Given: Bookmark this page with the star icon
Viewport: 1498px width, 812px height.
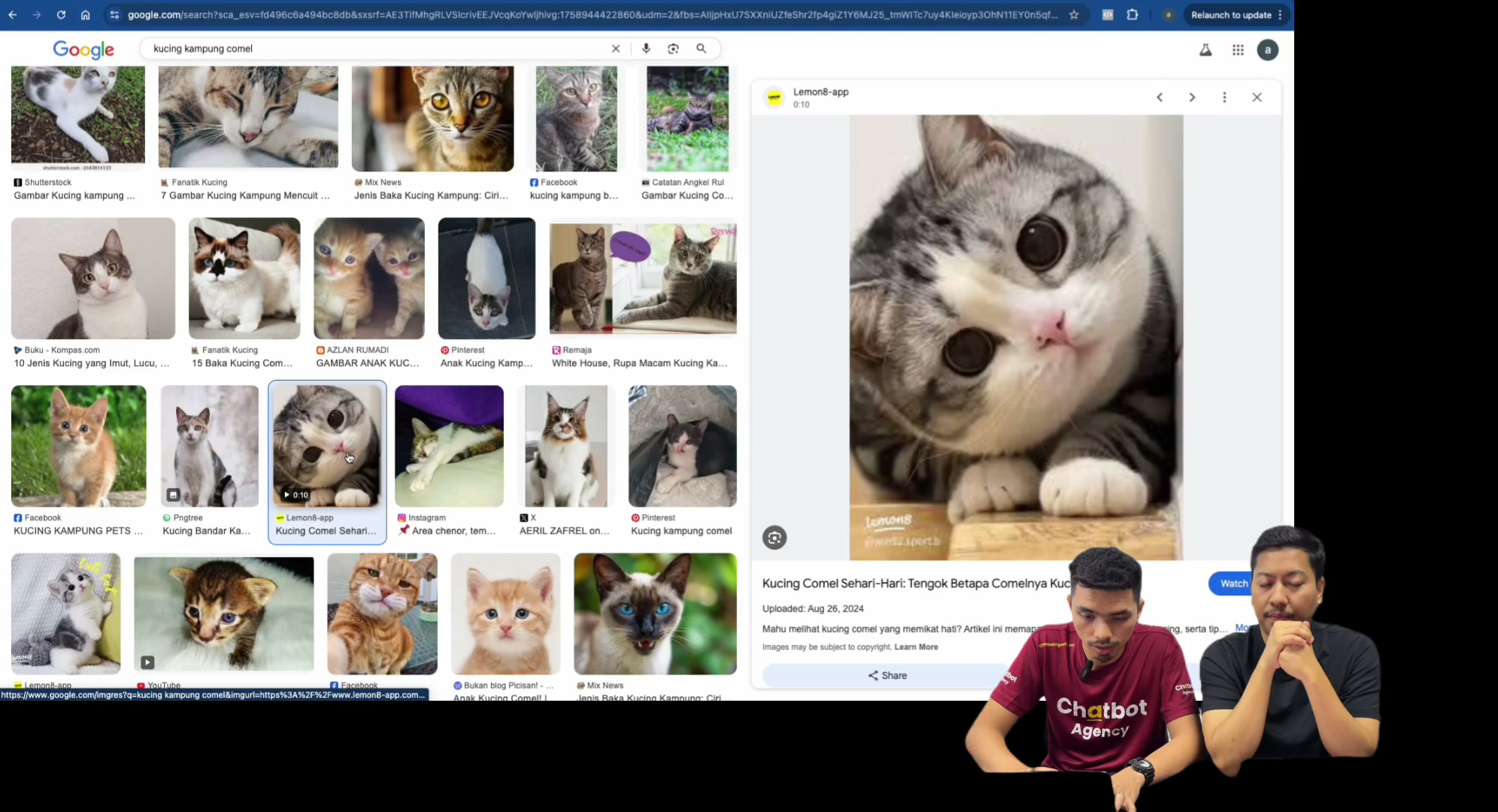Looking at the screenshot, I should 1074,14.
